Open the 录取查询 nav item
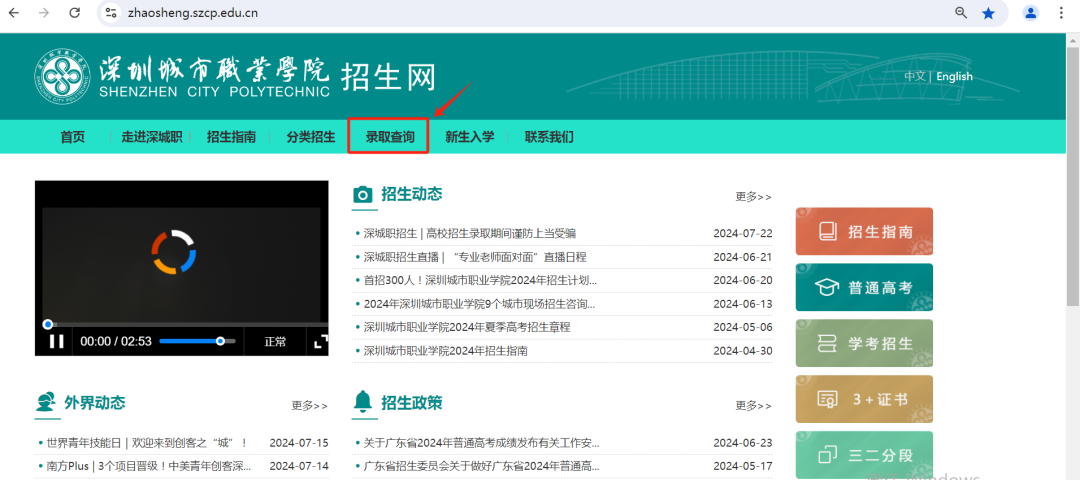The height and width of the screenshot is (480, 1080). (x=390, y=137)
